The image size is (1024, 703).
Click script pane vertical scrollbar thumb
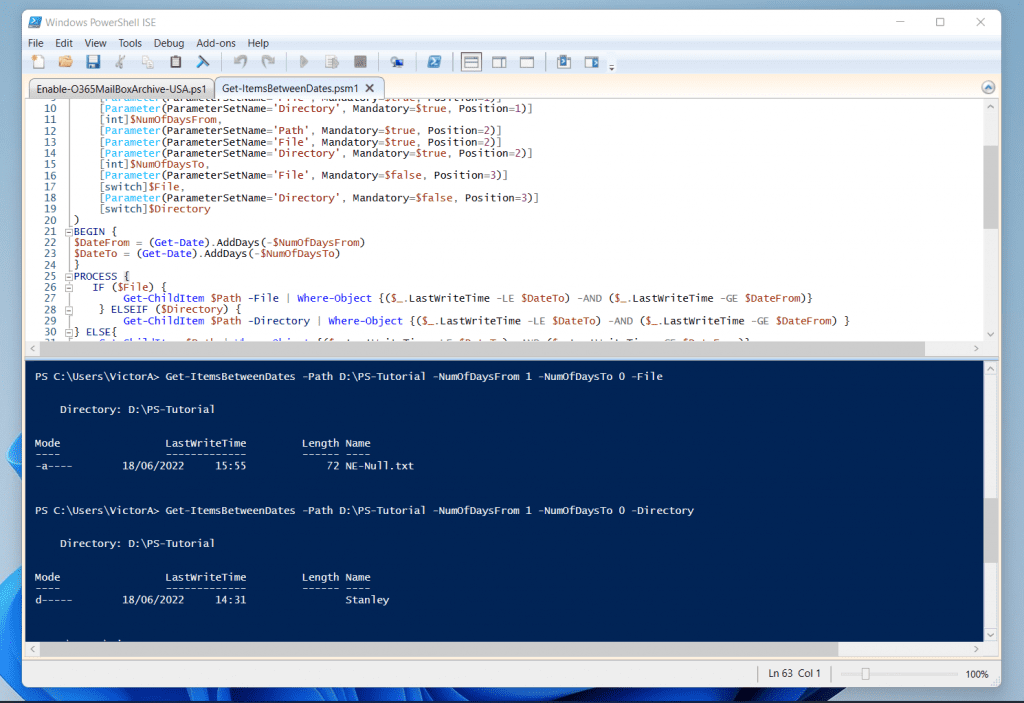[990, 187]
